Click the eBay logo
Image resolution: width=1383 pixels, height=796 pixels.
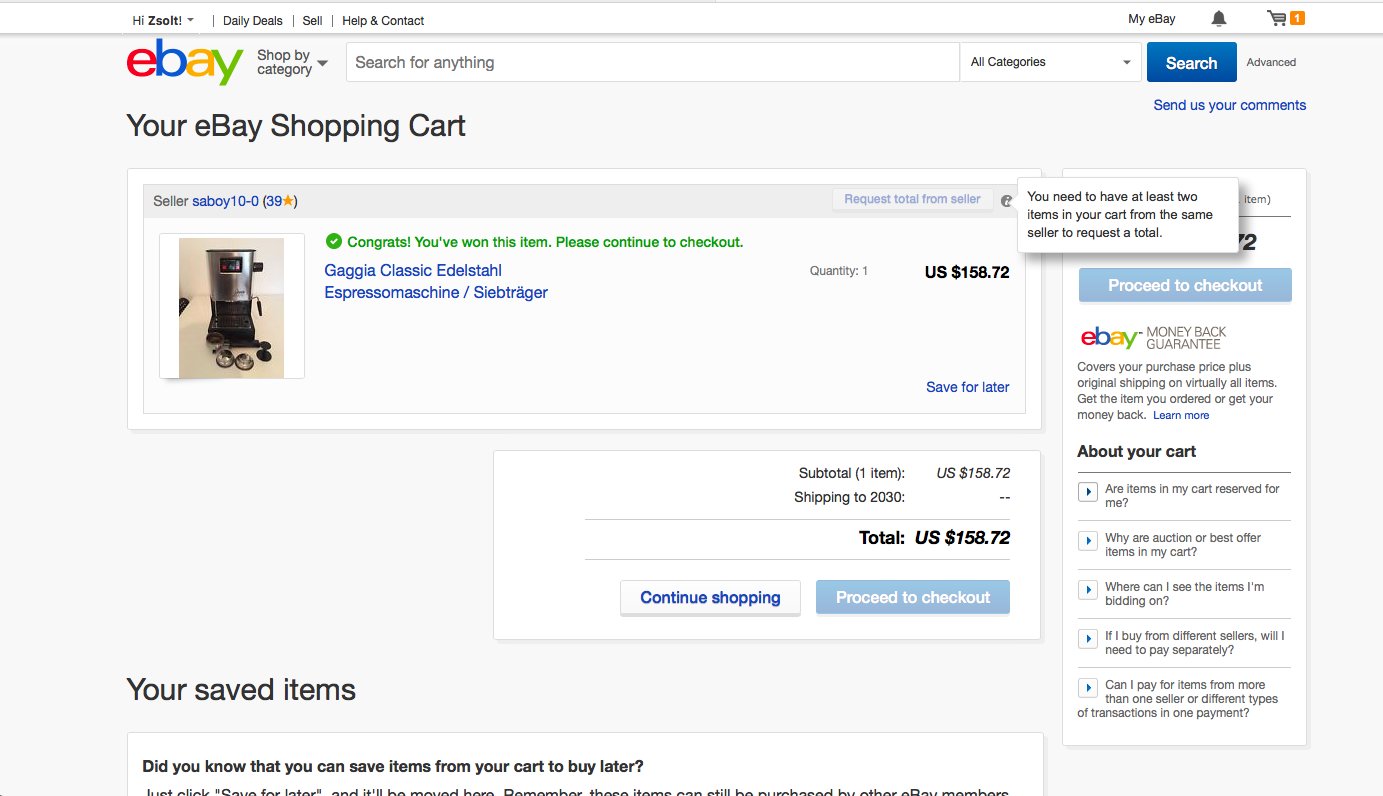coord(185,62)
